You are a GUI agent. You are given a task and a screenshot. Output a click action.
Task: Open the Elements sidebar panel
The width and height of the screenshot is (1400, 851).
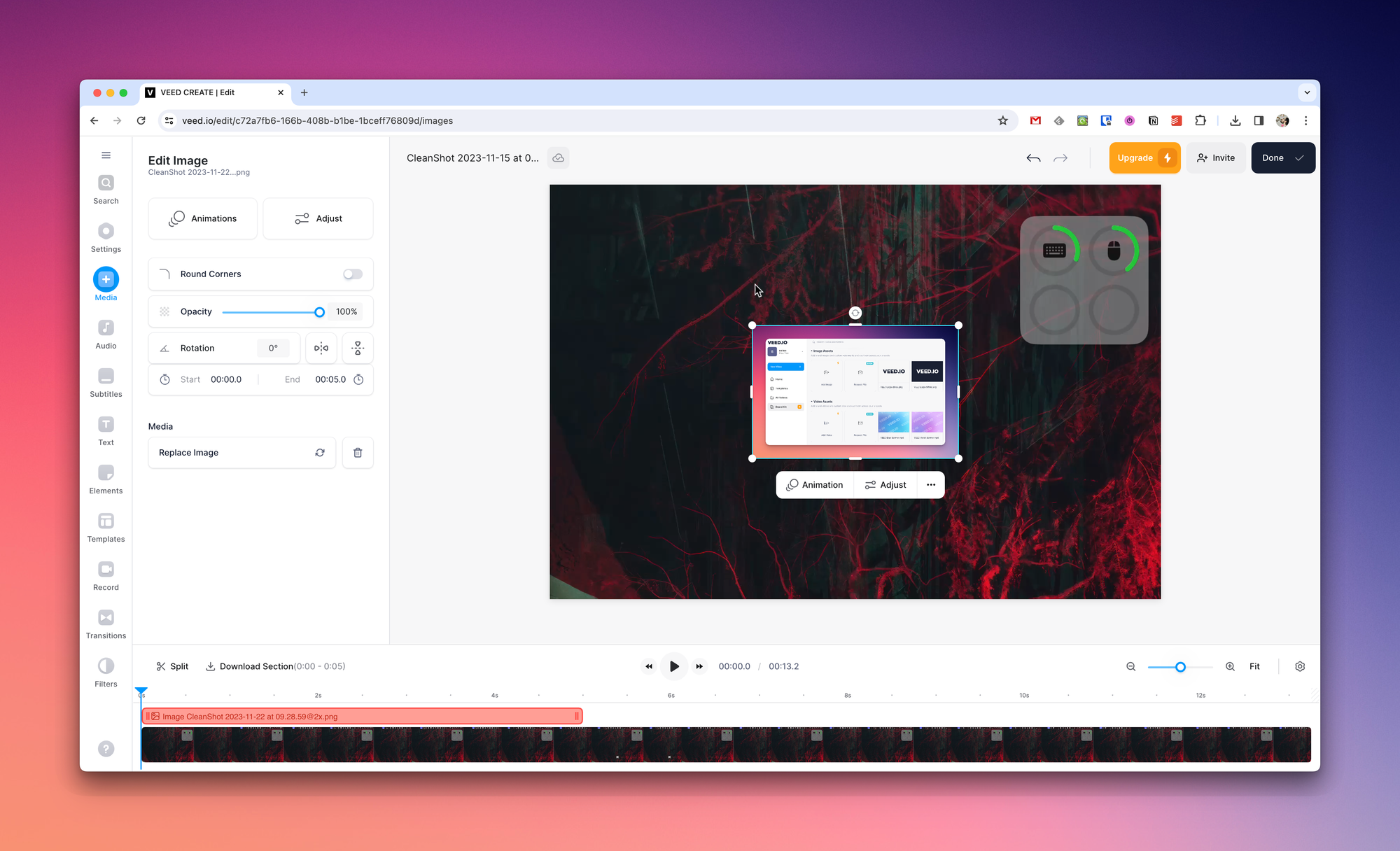click(106, 479)
